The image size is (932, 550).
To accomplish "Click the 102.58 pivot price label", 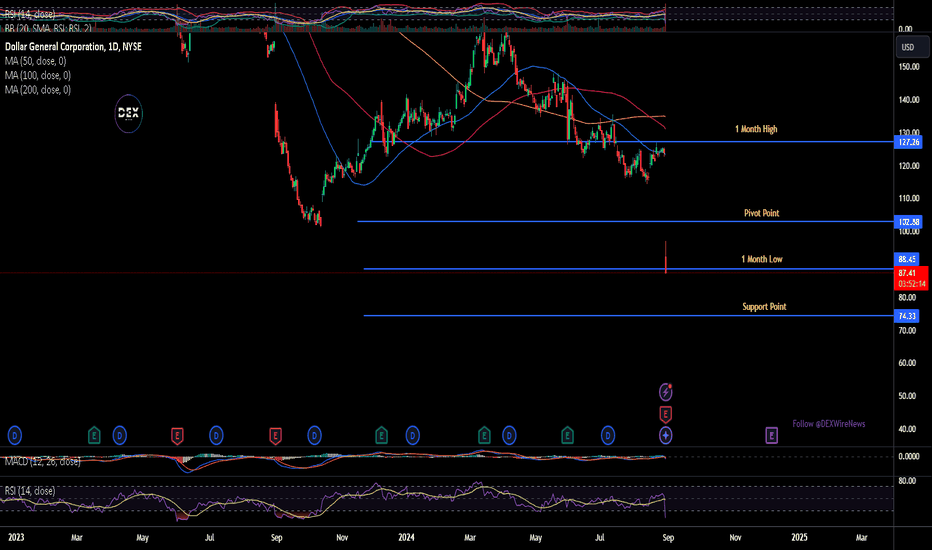I will pyautogui.click(x=909, y=222).
